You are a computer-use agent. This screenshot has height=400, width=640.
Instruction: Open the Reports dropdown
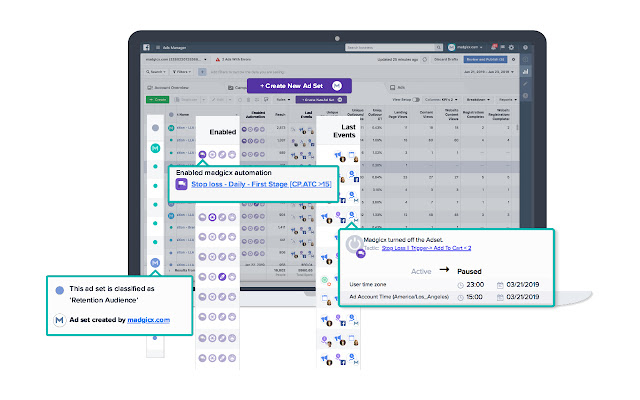coord(508,100)
